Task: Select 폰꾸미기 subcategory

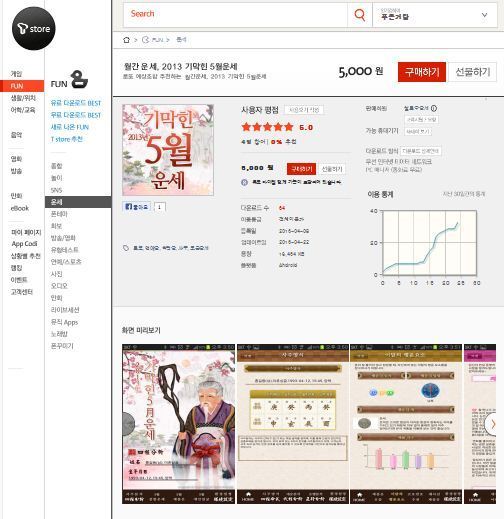Action: (62, 346)
